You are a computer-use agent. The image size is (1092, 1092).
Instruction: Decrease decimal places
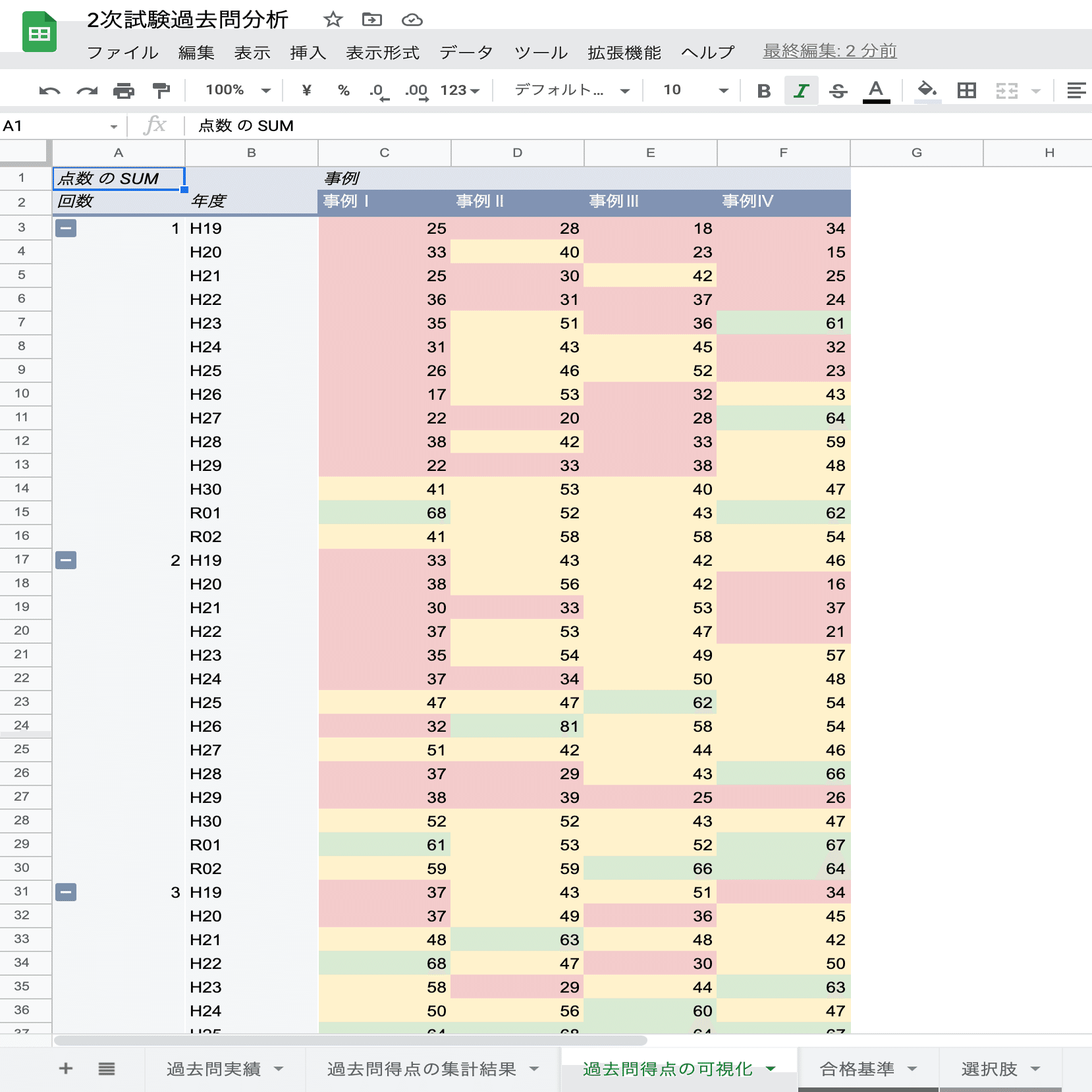[x=379, y=90]
